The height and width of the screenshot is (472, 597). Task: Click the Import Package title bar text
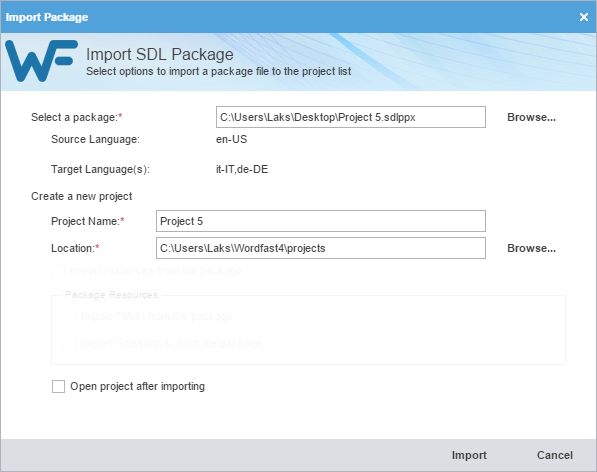point(46,17)
